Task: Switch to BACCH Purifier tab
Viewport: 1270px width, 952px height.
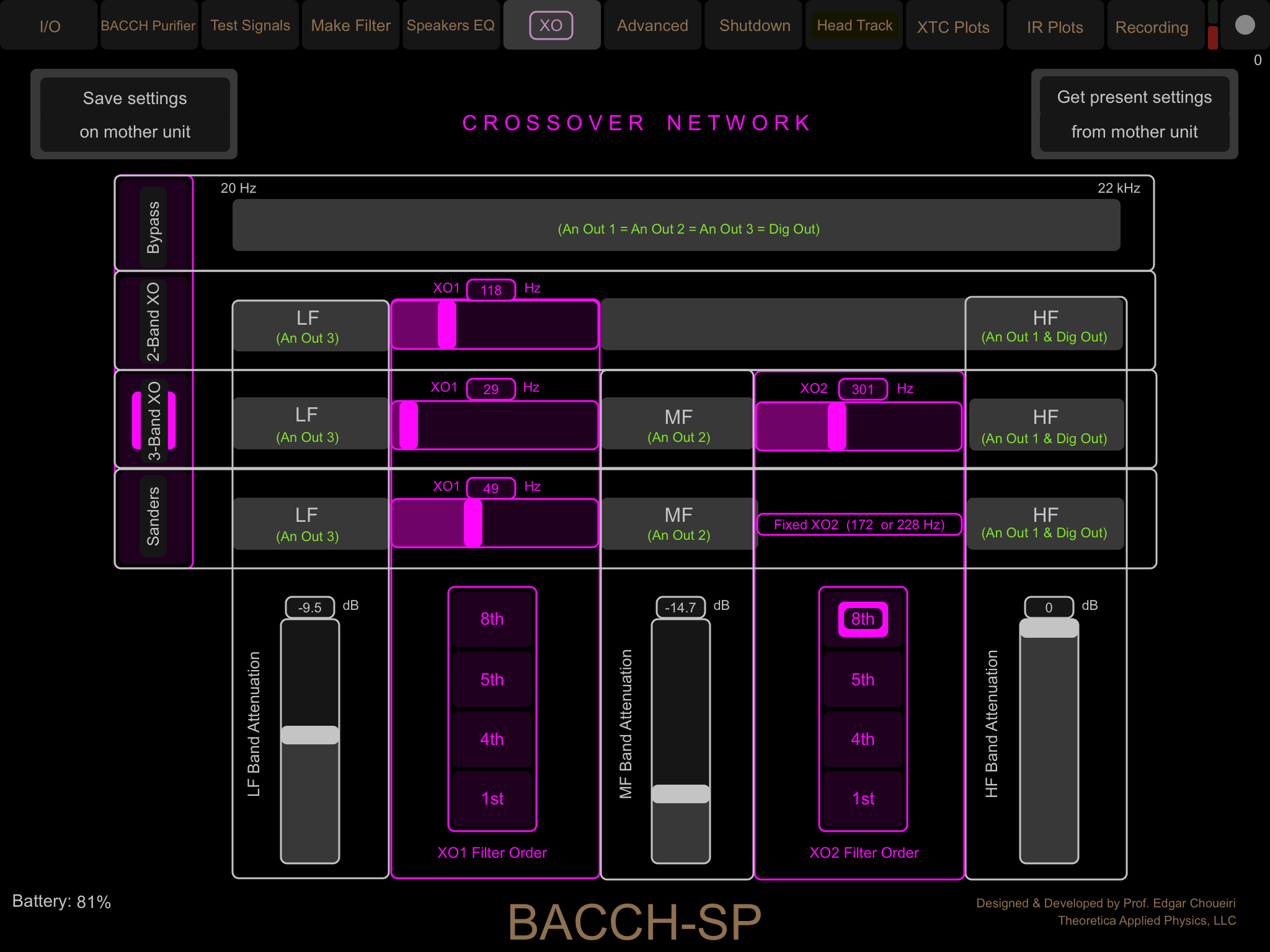Action: pos(149,25)
